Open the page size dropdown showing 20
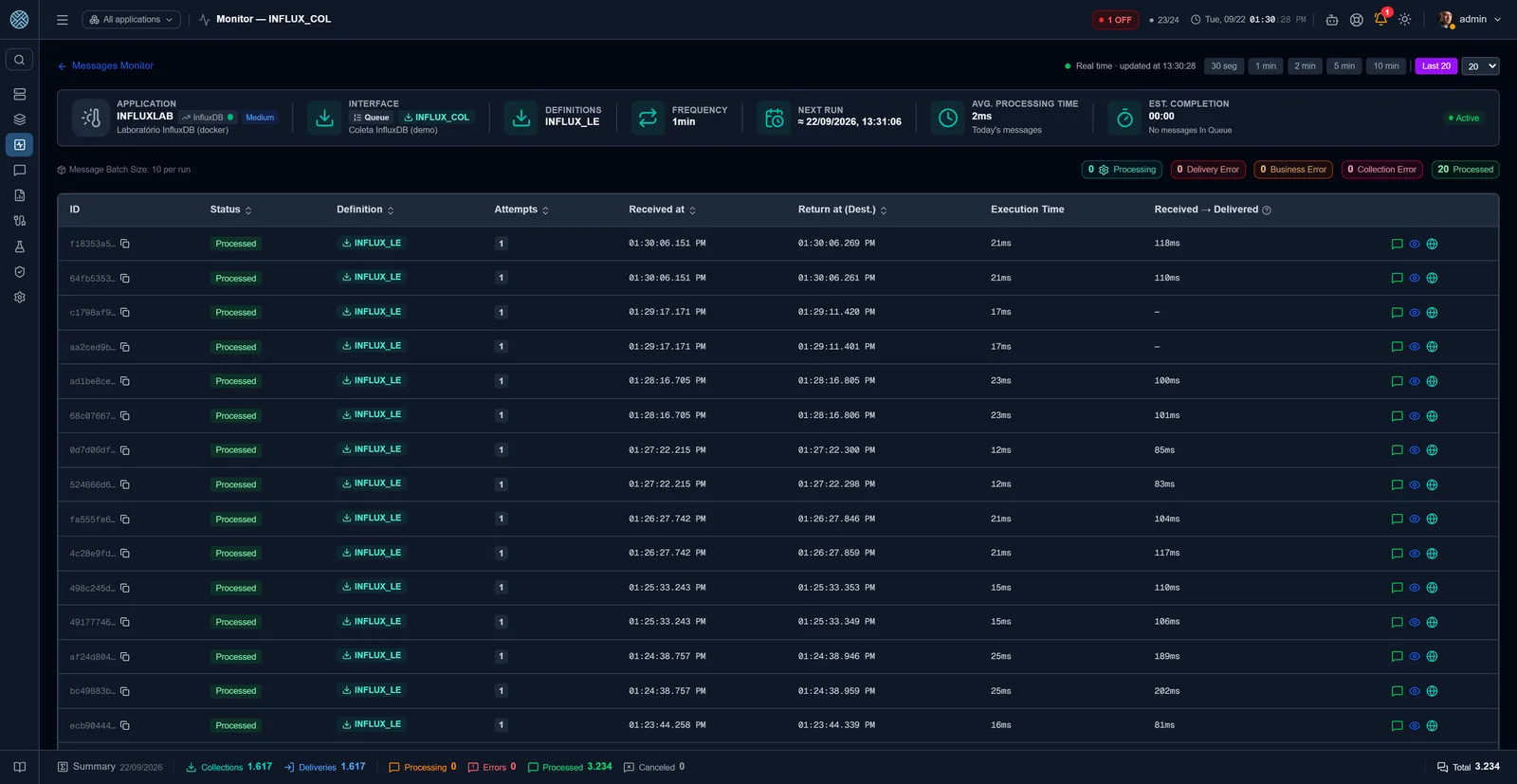This screenshot has width=1517, height=784. 1480,66
